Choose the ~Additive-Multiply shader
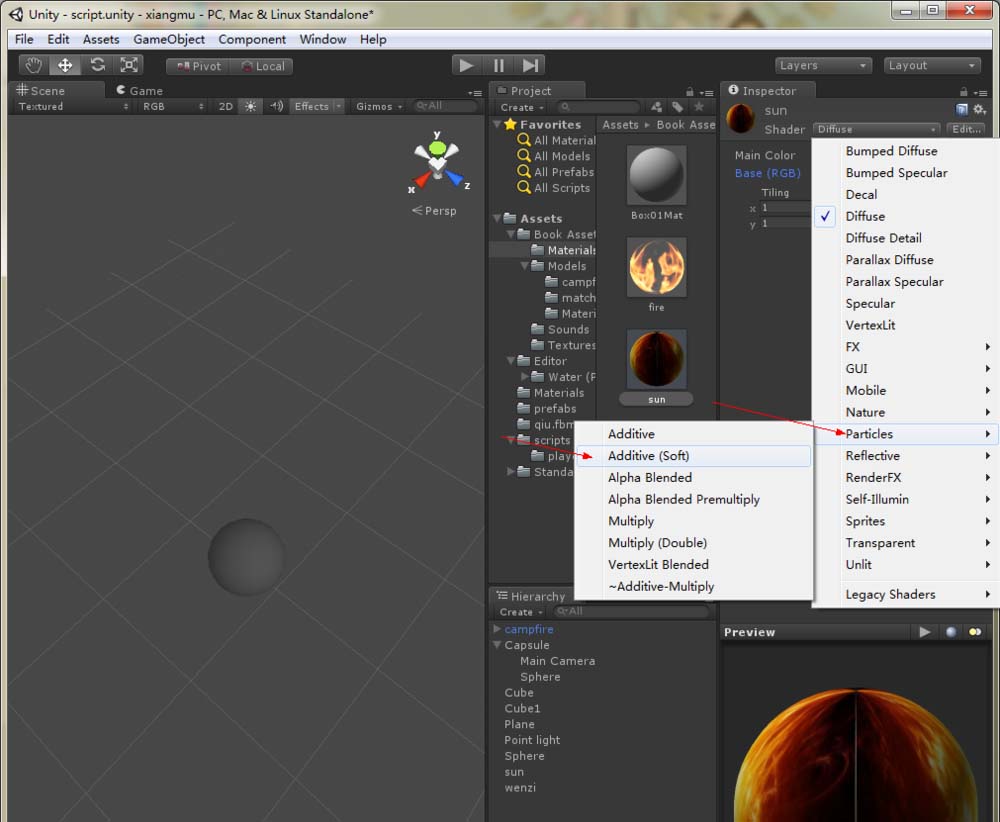 pos(693,587)
